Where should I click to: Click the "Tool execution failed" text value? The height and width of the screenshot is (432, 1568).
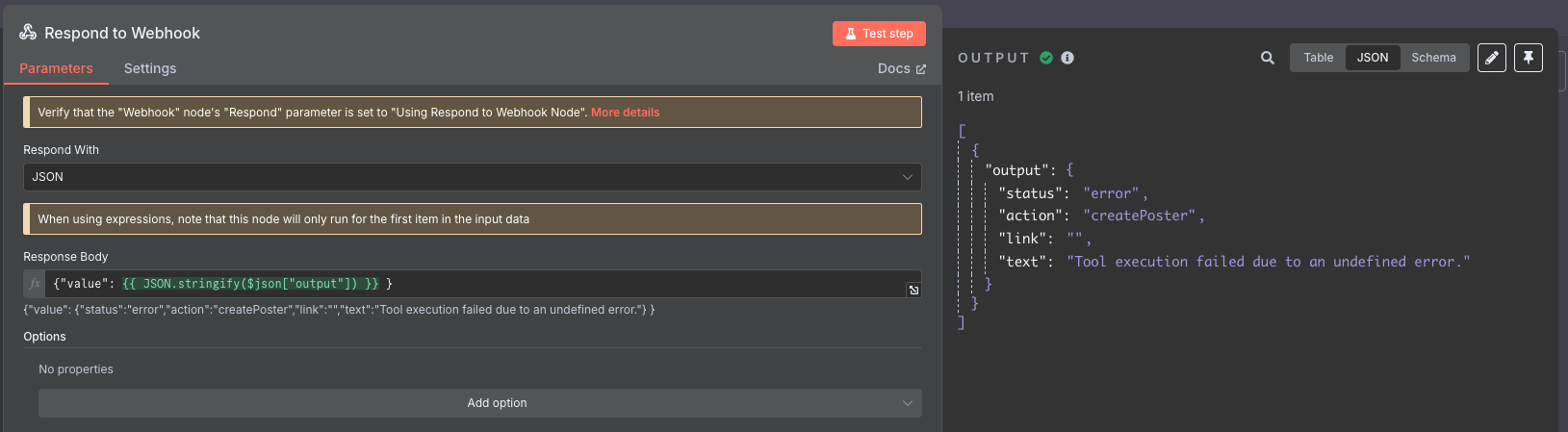pyautogui.click(x=1268, y=262)
